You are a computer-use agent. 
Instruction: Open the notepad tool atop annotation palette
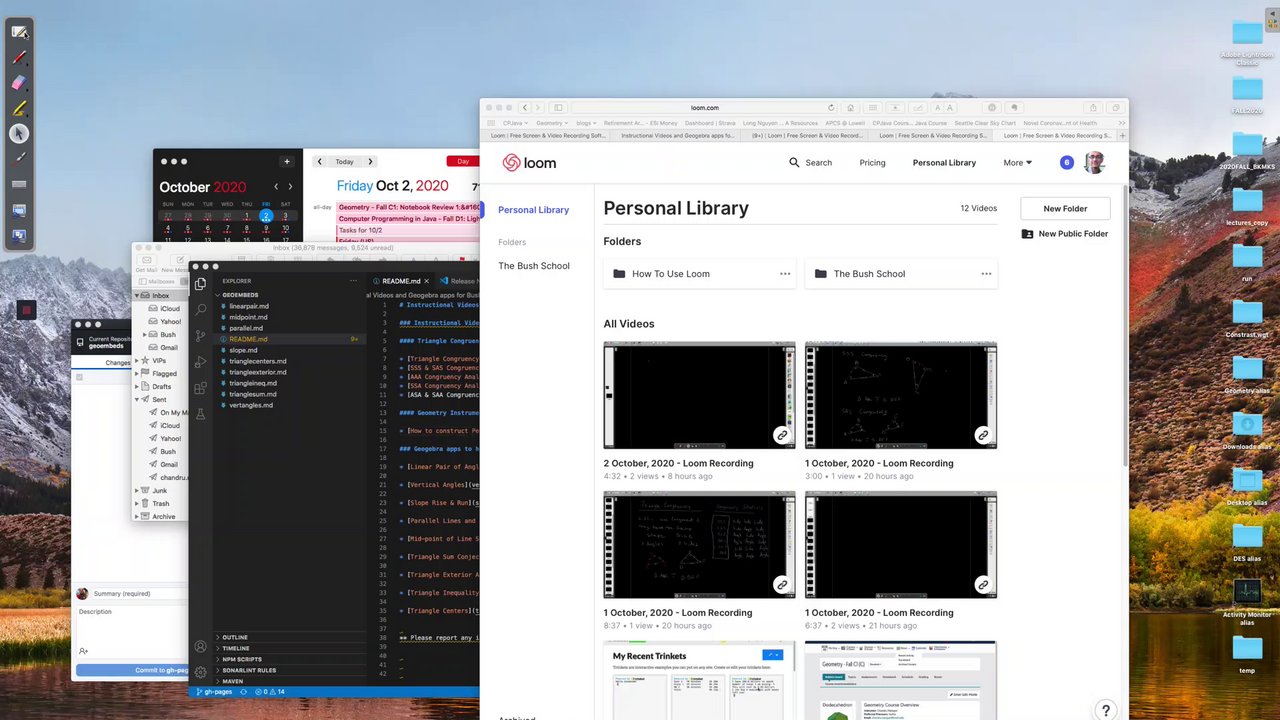(x=19, y=32)
